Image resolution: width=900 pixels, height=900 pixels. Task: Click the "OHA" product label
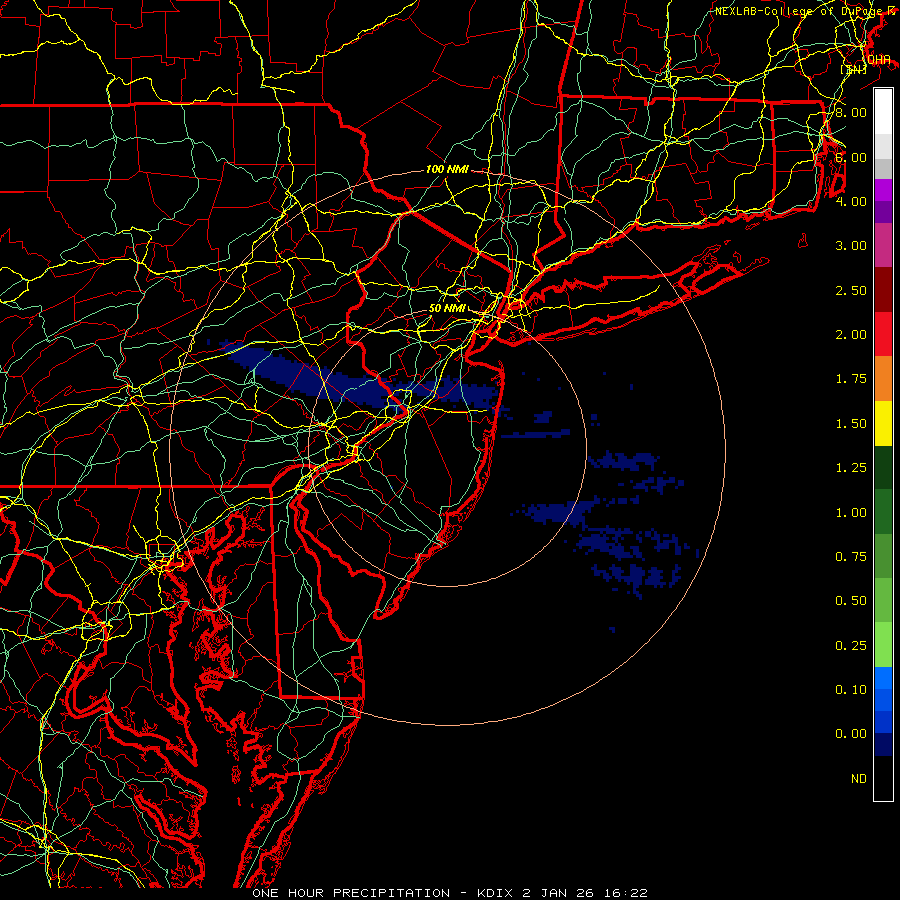click(x=879, y=60)
